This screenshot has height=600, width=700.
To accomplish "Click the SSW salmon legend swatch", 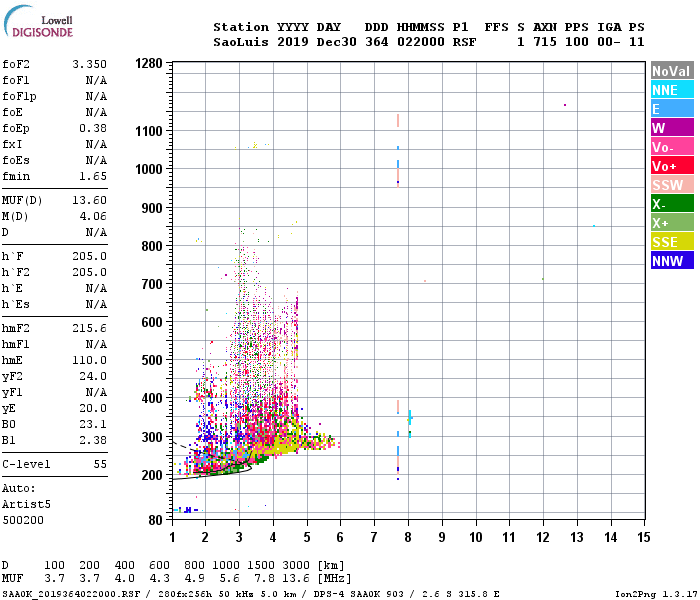I will [x=672, y=185].
